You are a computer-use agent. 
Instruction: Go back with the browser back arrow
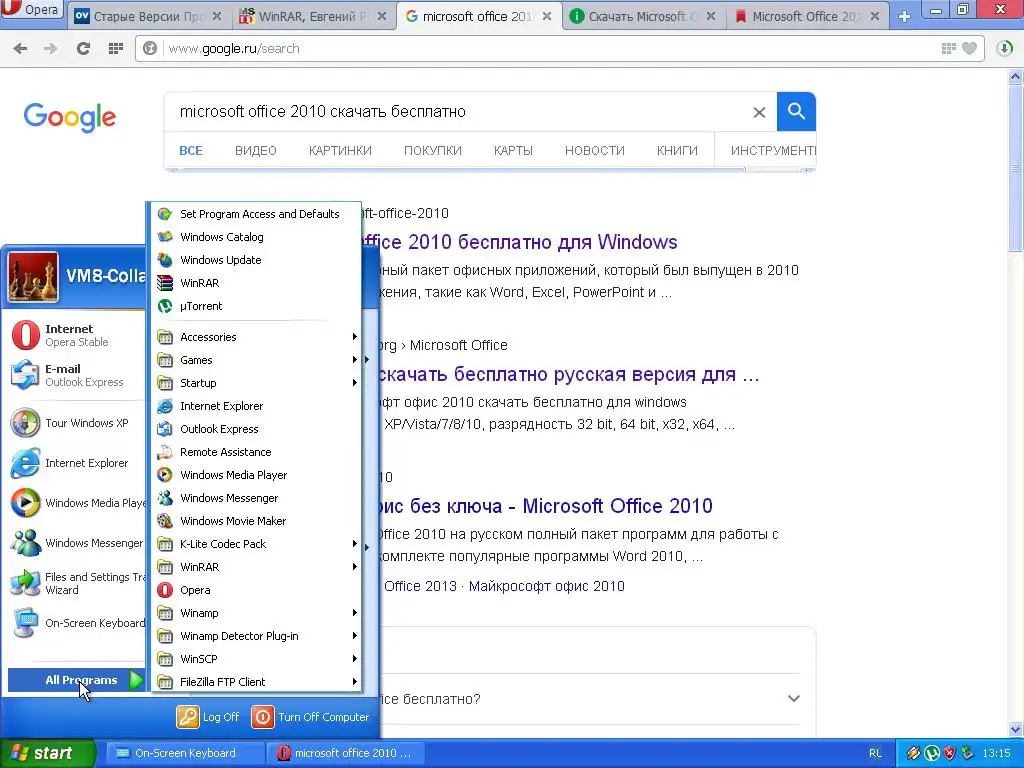[x=20, y=48]
